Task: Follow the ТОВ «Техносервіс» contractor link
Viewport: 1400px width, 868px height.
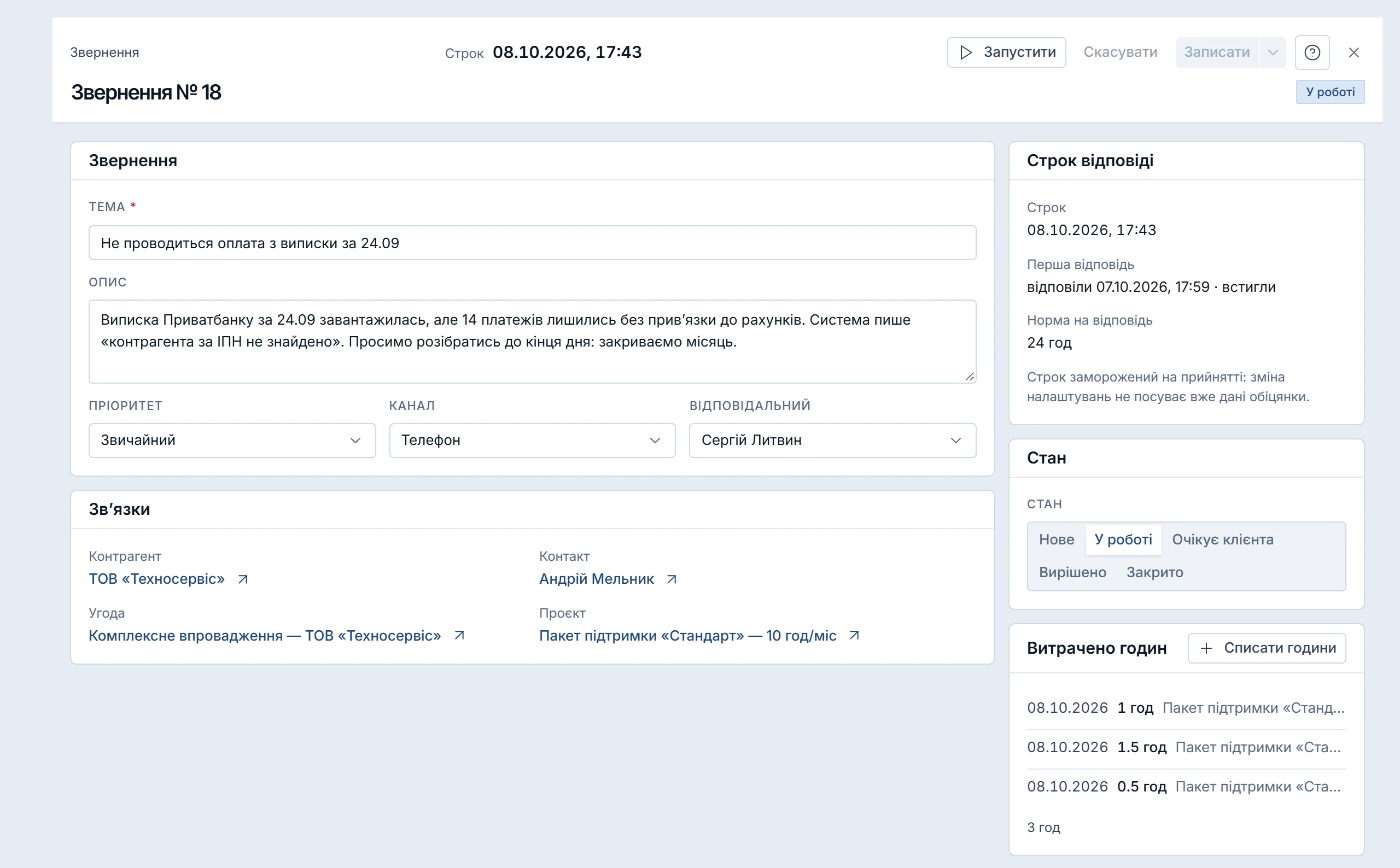Action: [156, 579]
